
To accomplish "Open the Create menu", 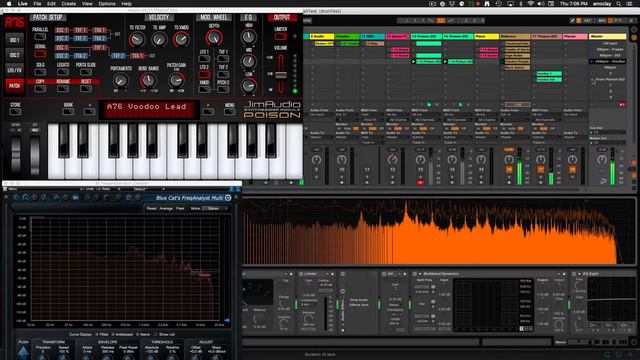I will pyautogui.click(x=69, y=4).
